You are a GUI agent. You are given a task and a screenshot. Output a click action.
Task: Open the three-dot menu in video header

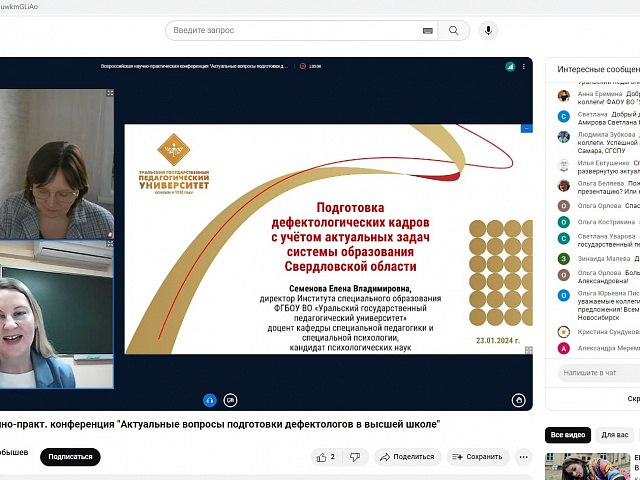click(x=524, y=67)
